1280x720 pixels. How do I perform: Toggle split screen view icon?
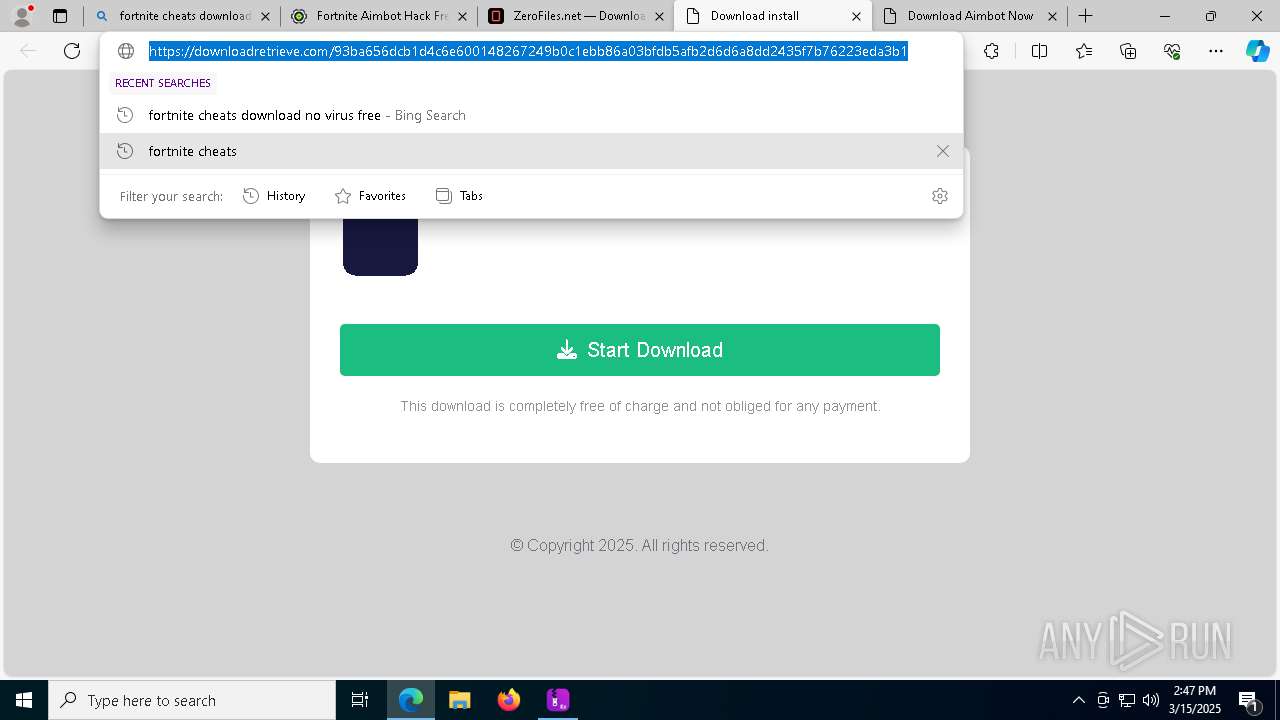[1039, 51]
